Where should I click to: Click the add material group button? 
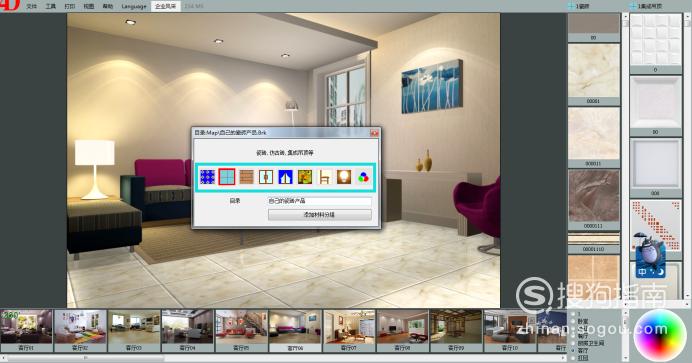click(x=320, y=215)
